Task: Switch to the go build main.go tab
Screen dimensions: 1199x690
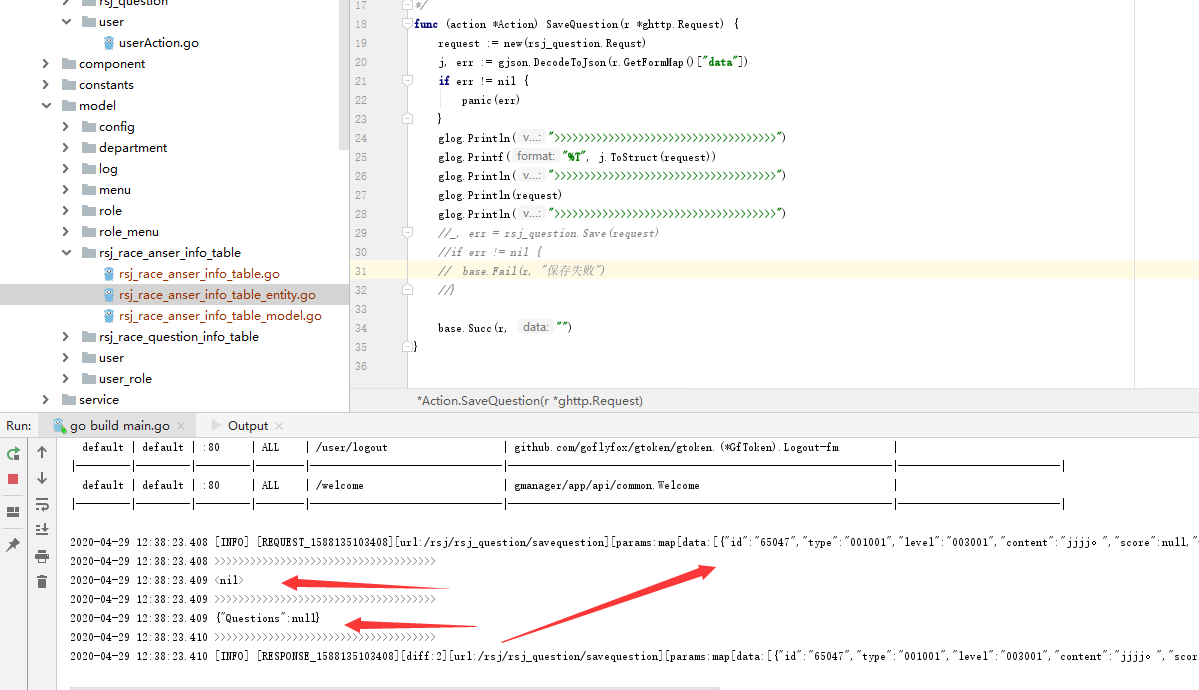Action: pyautogui.click(x=119, y=425)
